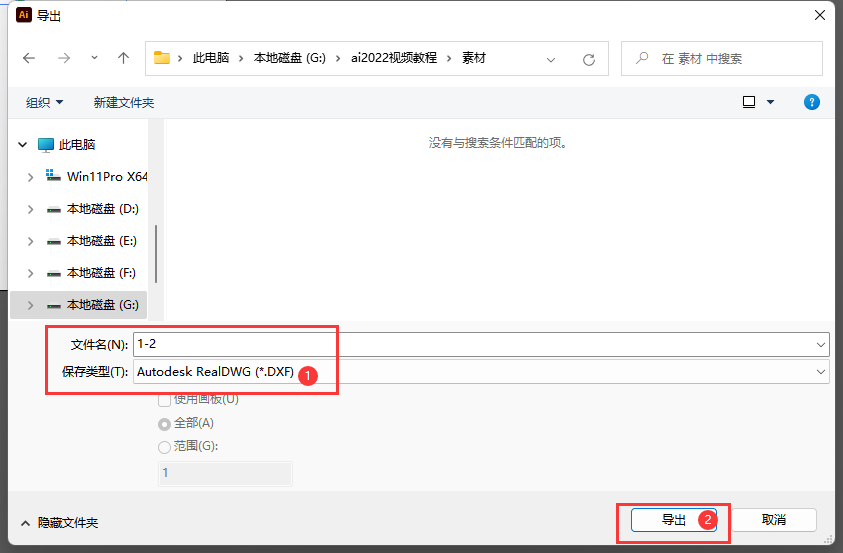The width and height of the screenshot is (843, 553).
Task: Go back to previous folder
Action: pos(29,58)
